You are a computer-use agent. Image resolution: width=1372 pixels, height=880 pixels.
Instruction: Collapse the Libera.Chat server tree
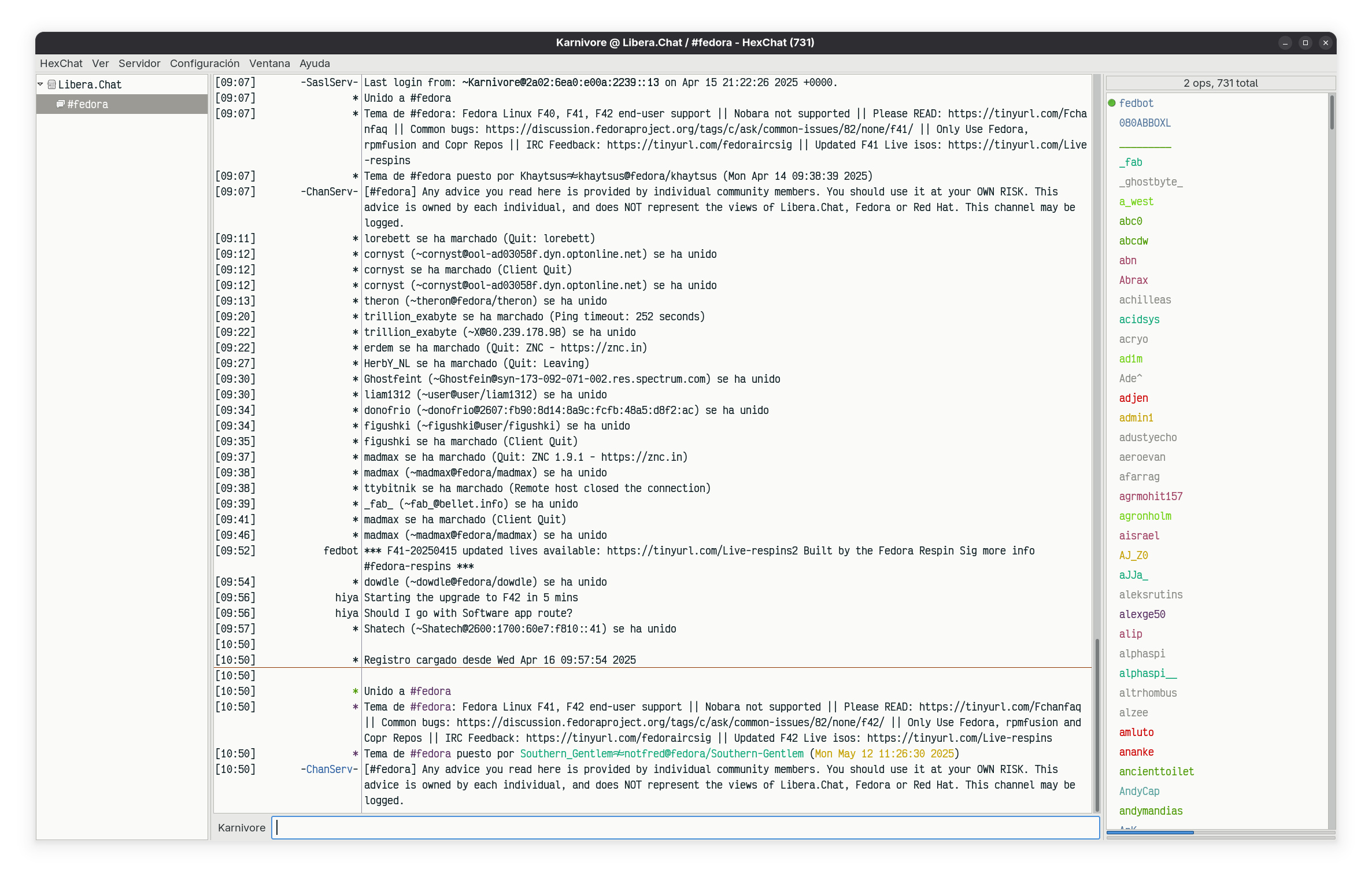coord(40,84)
